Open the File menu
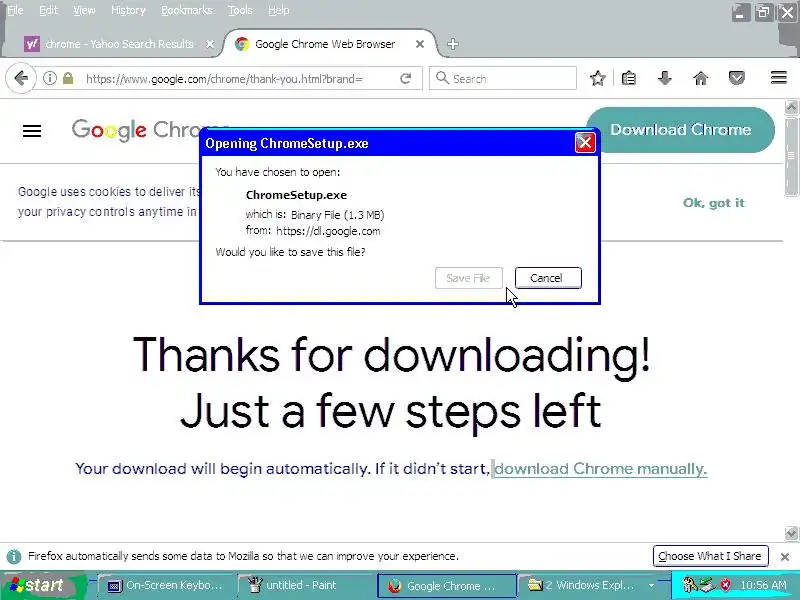 tap(15, 10)
